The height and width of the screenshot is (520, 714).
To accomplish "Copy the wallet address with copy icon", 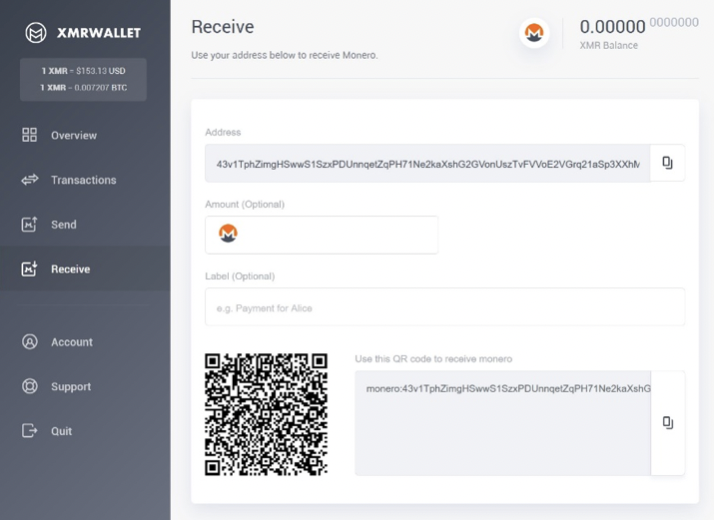I will click(x=667, y=163).
